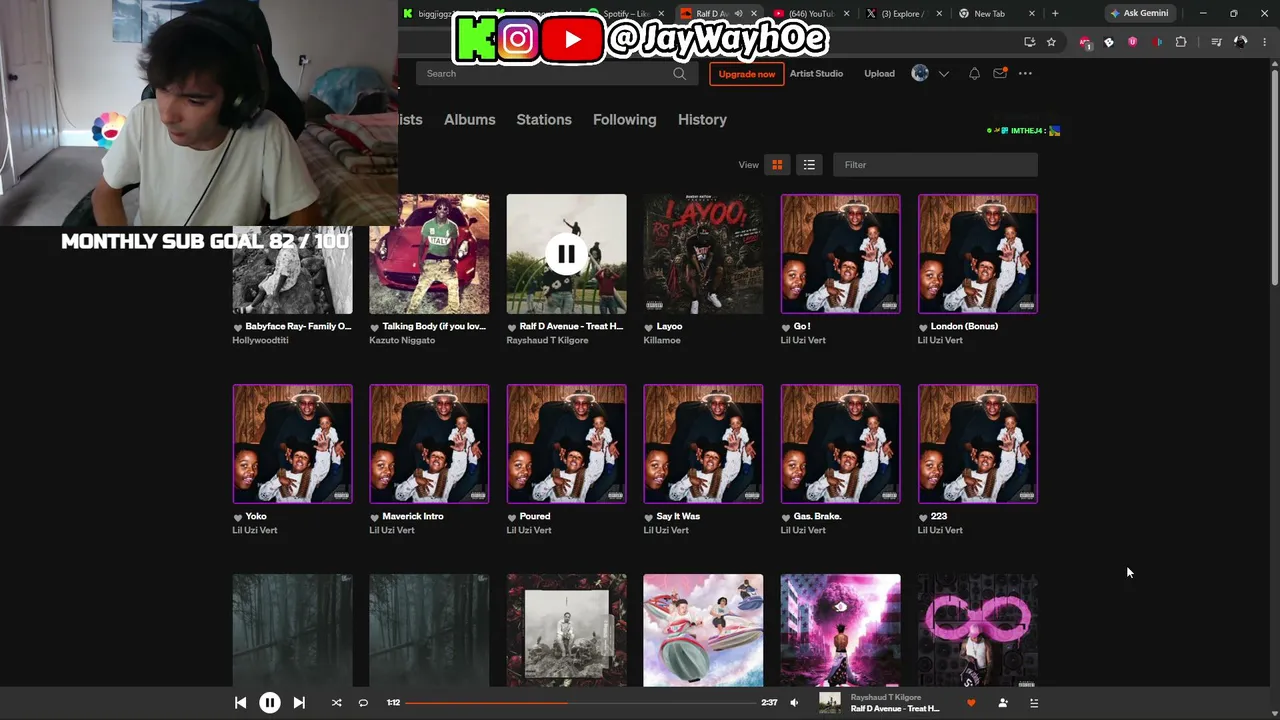Like the Gas. Brake. track

[786, 517]
